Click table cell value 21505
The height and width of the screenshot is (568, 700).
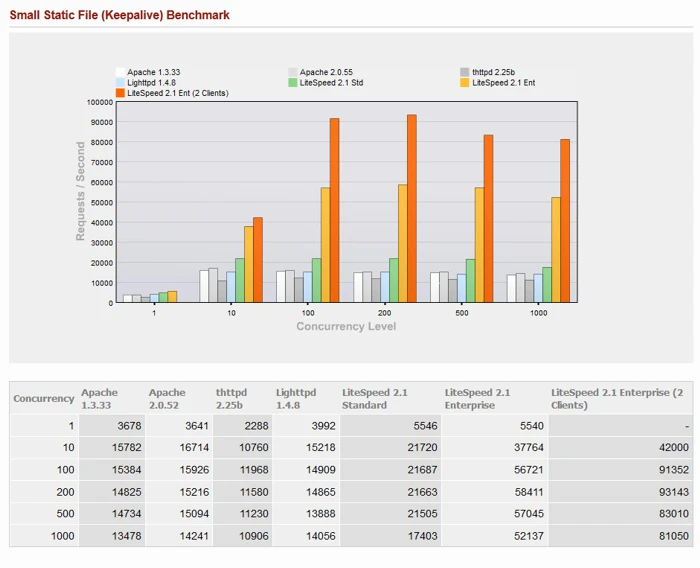coord(422,513)
